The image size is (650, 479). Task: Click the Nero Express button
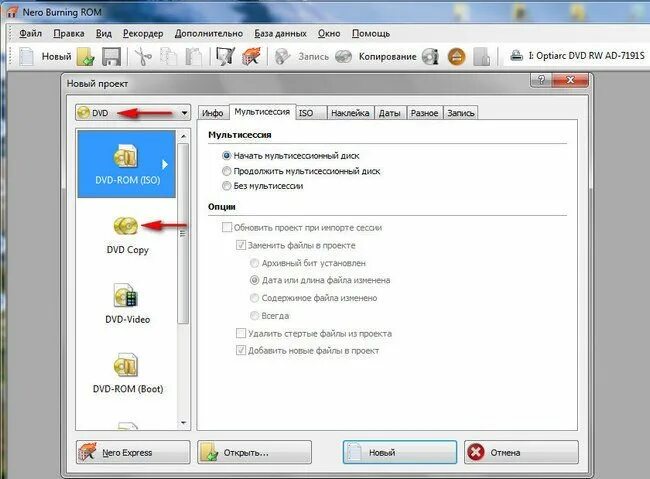133,452
